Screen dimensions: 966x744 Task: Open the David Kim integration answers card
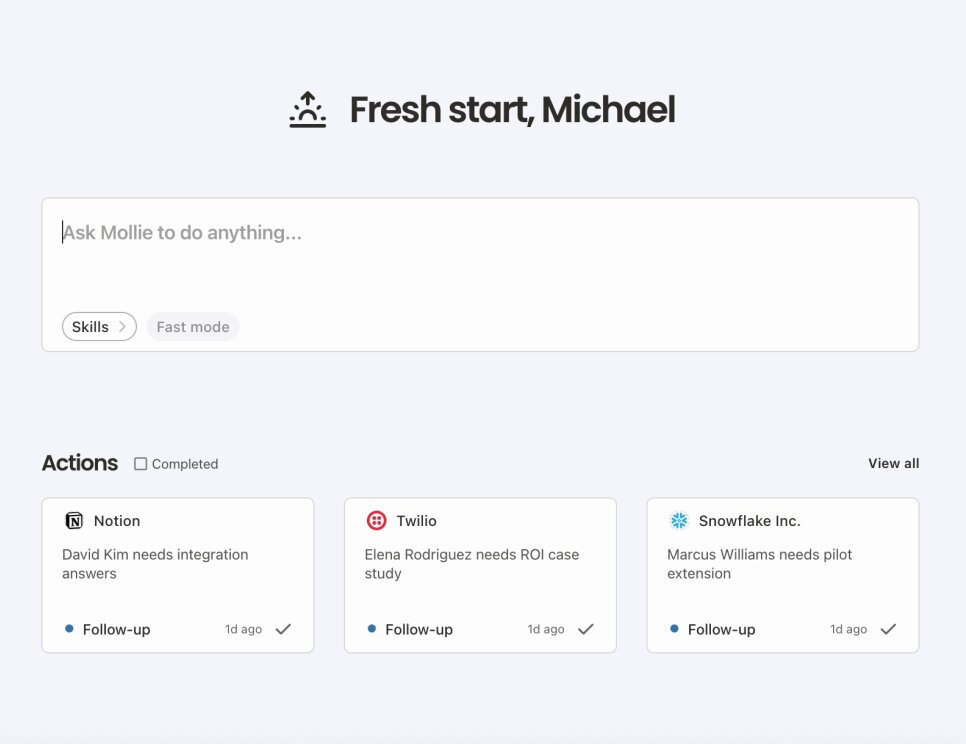click(x=178, y=575)
